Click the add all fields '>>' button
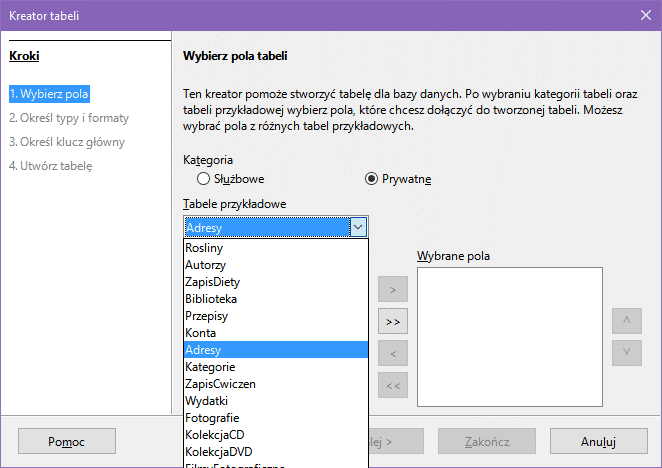The image size is (662, 468). [x=392, y=322]
